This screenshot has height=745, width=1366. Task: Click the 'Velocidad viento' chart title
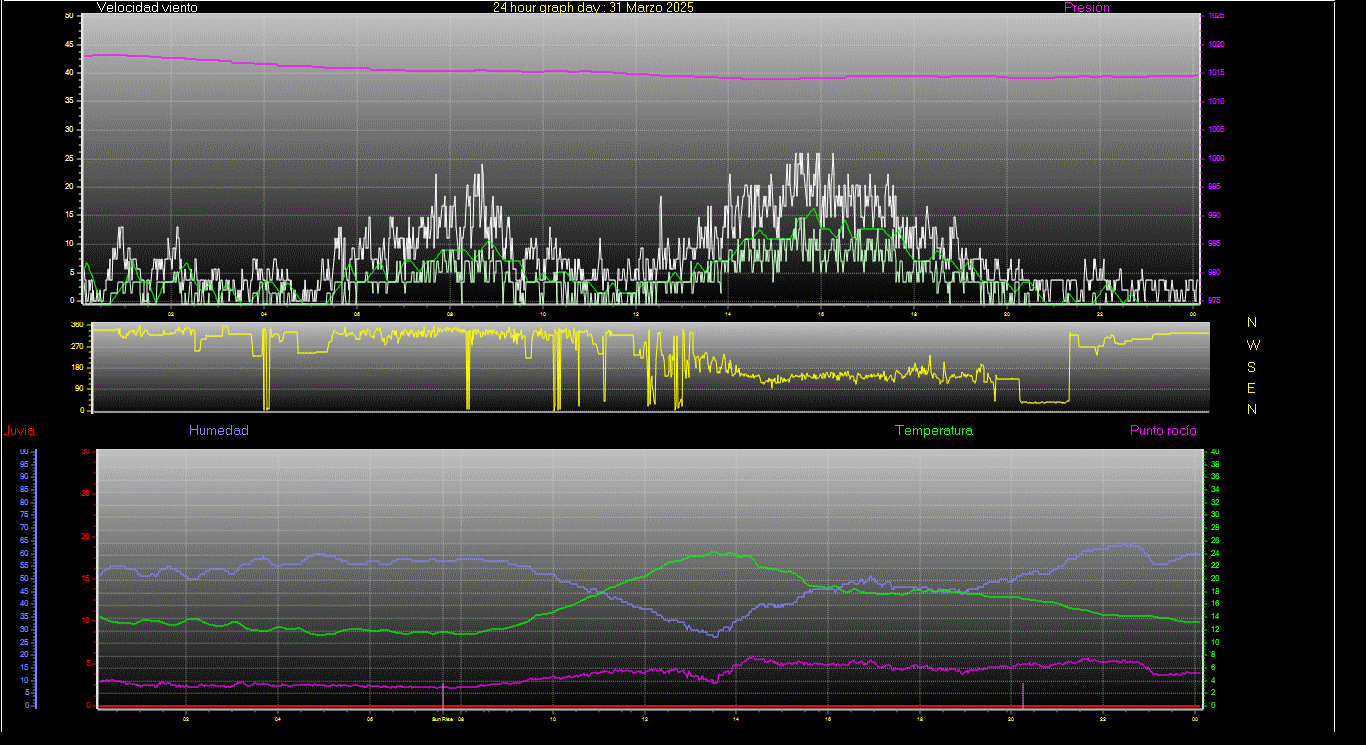point(147,7)
